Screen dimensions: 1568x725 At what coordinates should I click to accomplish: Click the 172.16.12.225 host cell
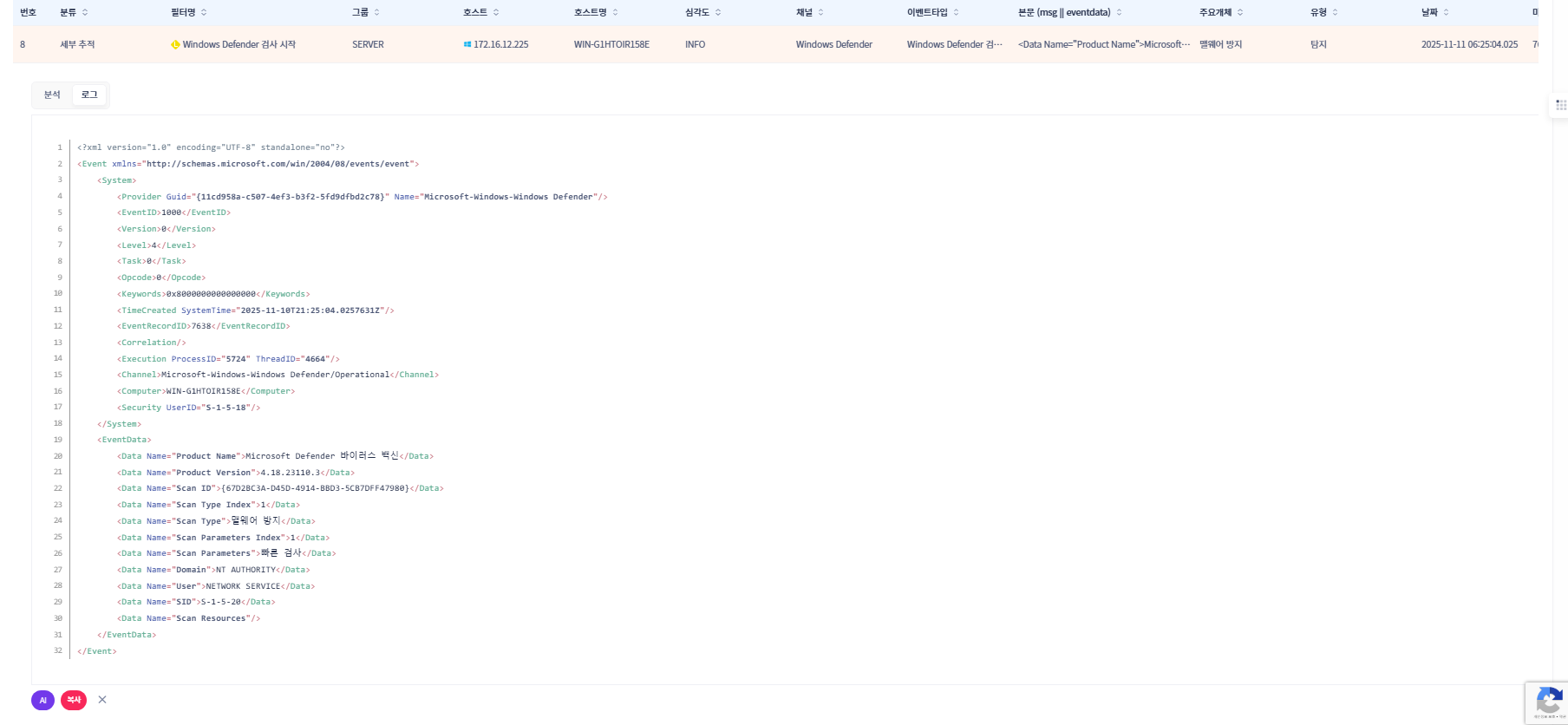[x=500, y=44]
